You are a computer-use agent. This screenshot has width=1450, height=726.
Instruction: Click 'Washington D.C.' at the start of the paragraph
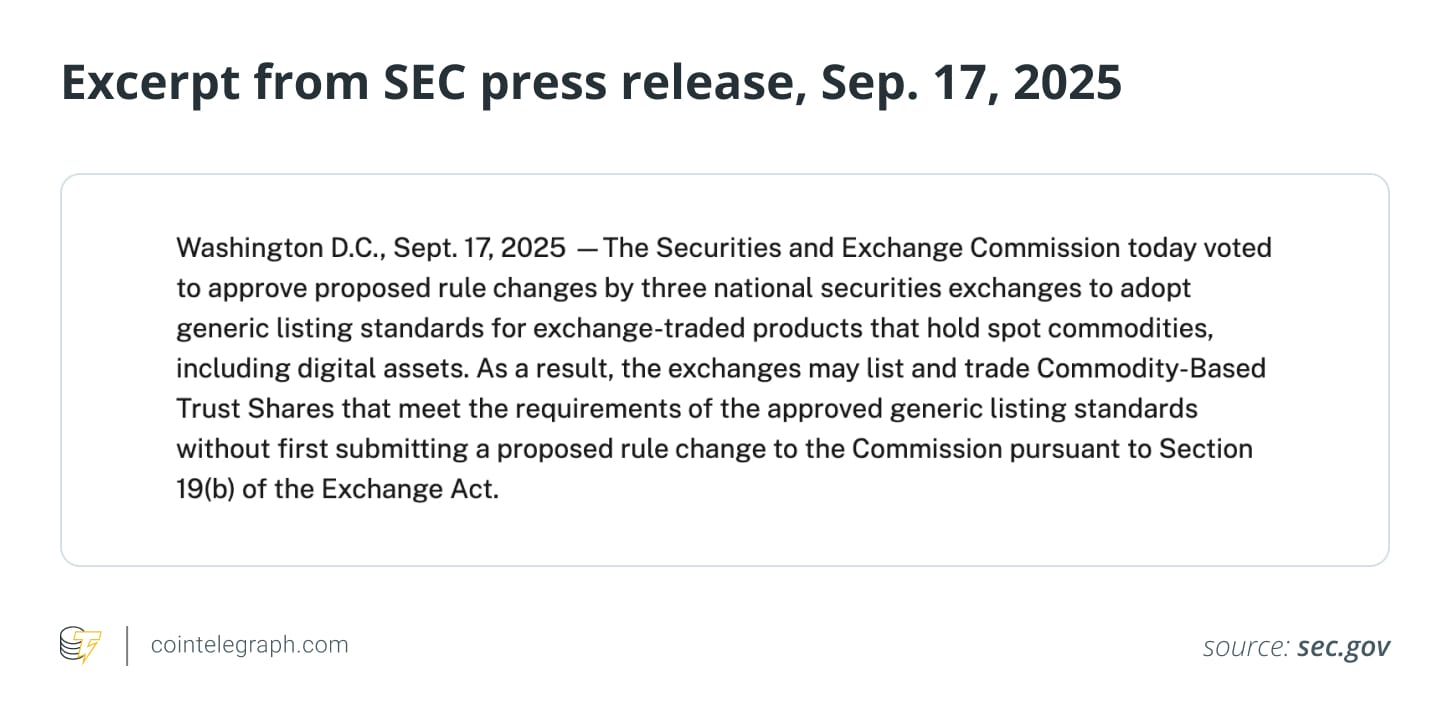(279, 247)
